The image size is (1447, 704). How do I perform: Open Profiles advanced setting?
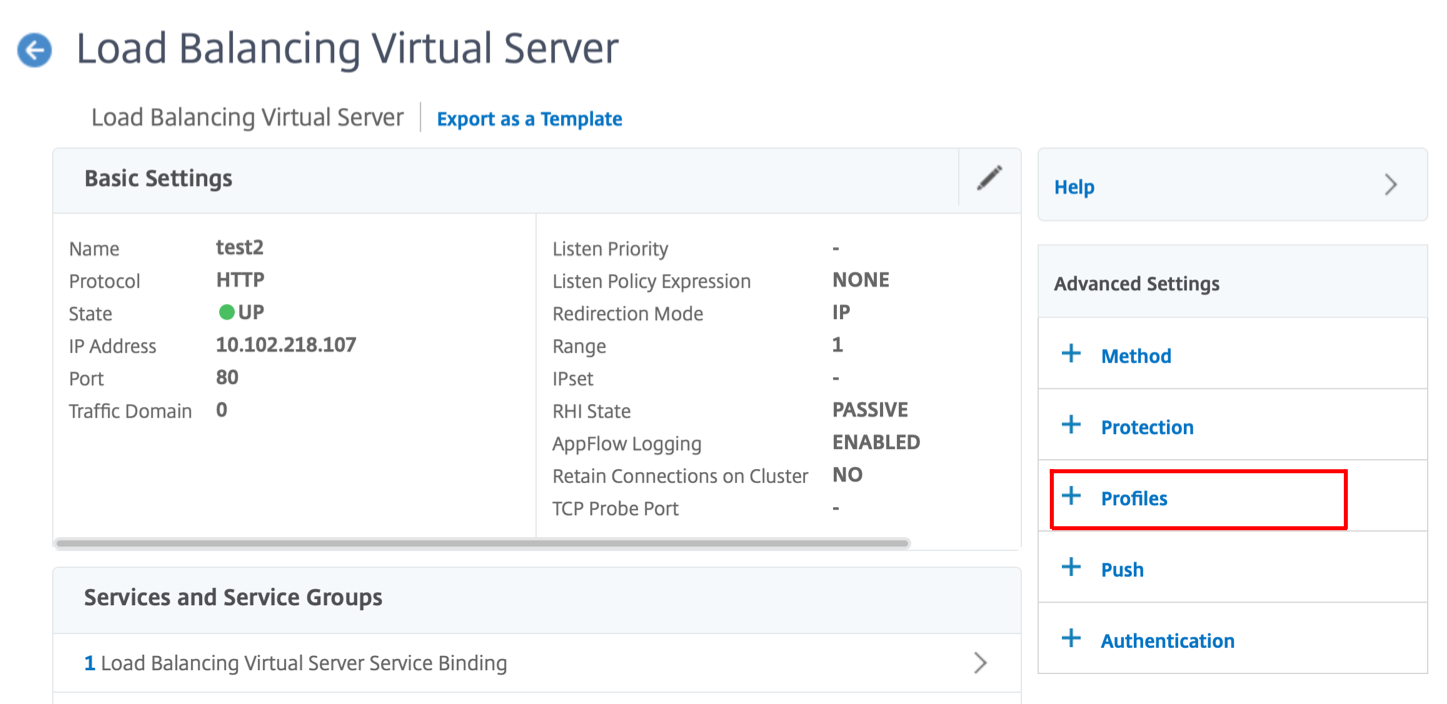click(1134, 498)
